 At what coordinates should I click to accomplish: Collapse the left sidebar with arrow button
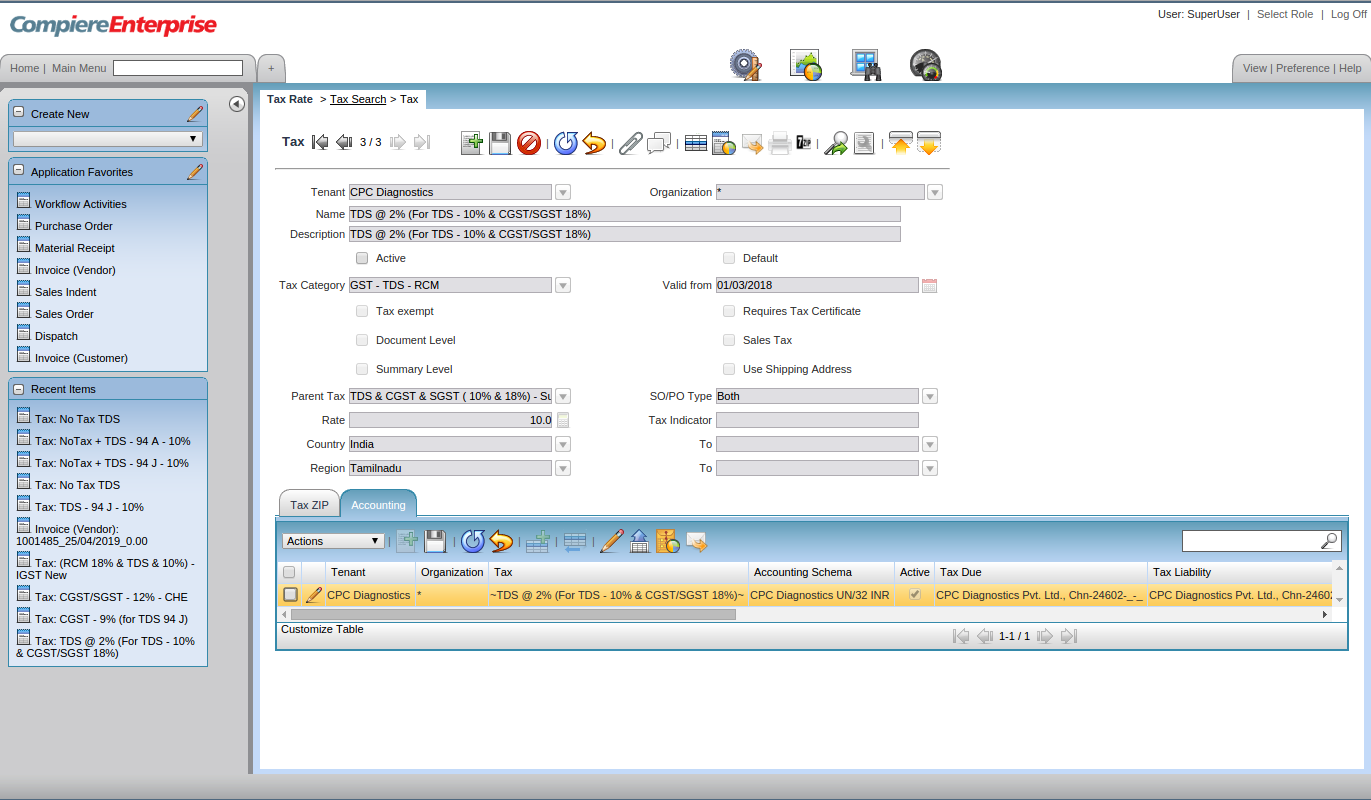237,104
